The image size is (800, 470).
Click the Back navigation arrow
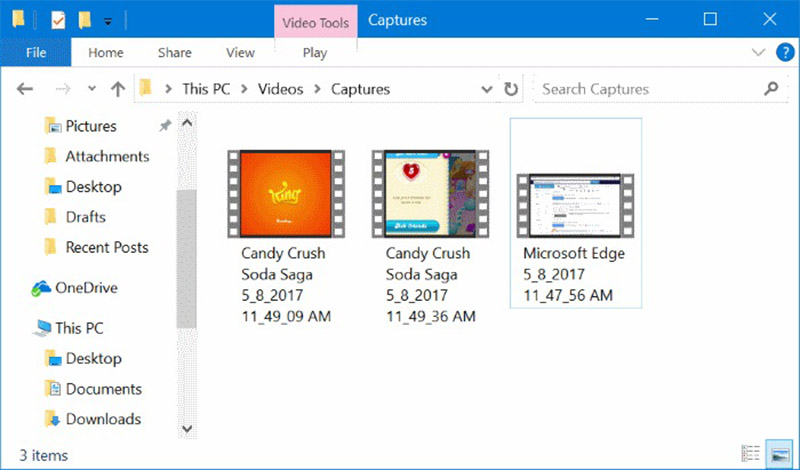click(26, 89)
